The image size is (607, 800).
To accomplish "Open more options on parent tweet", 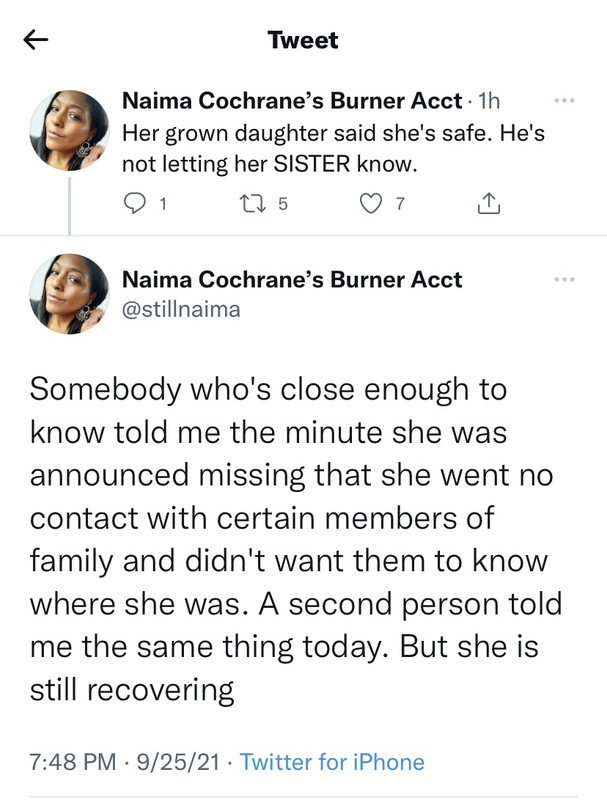I will point(565,101).
